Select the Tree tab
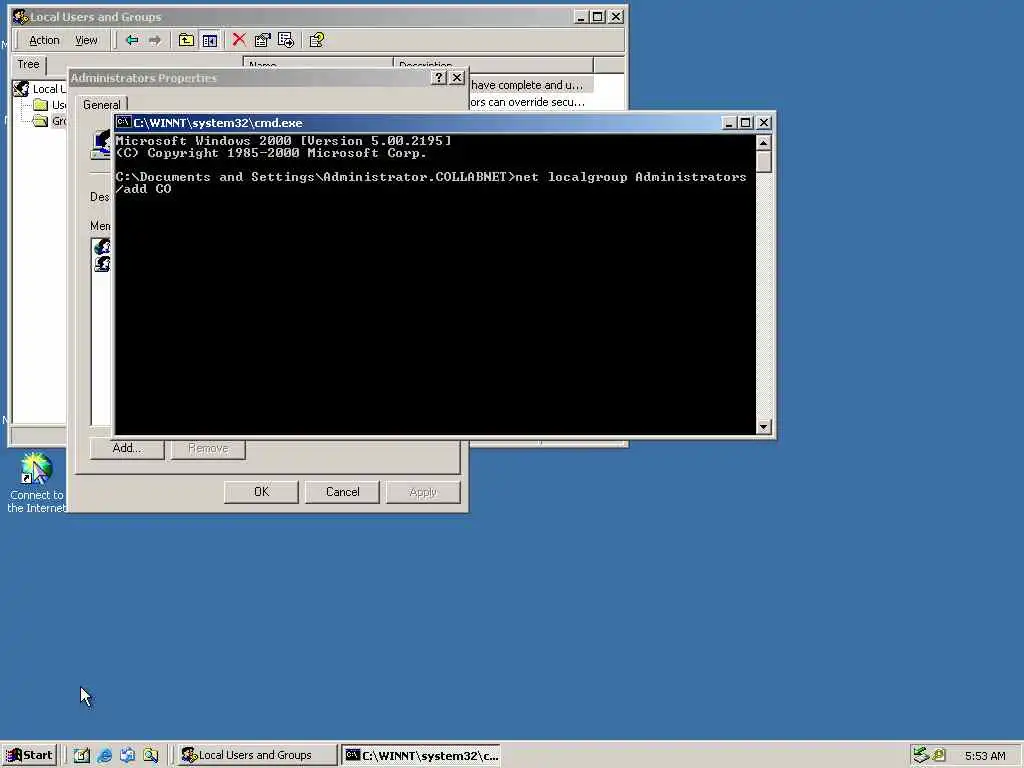The image size is (1024, 768). pos(28,64)
